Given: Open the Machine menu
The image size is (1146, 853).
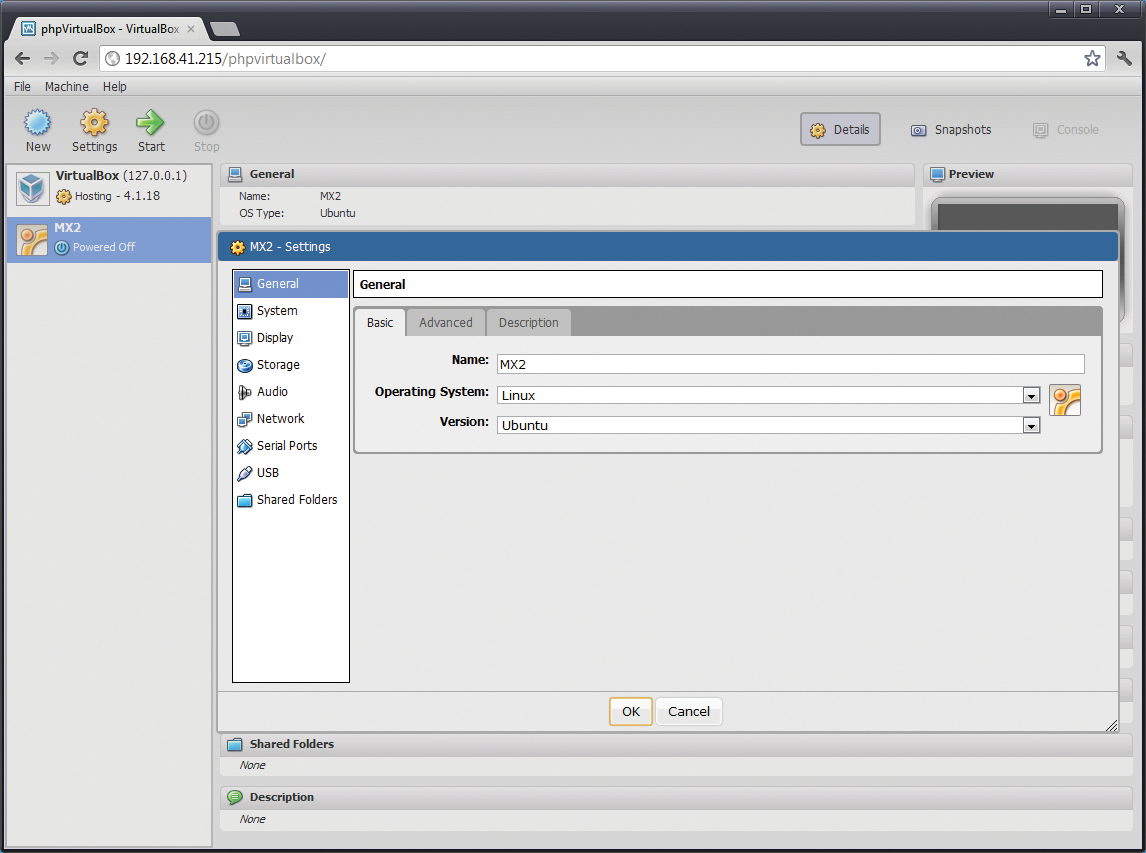Looking at the screenshot, I should tap(66, 86).
